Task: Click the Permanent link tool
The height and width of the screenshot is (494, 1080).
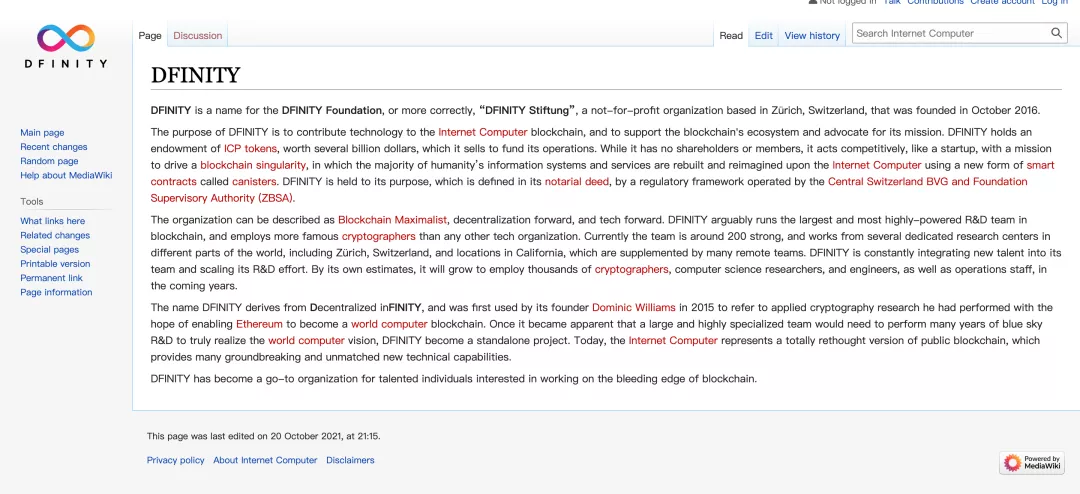Action: click(51, 278)
